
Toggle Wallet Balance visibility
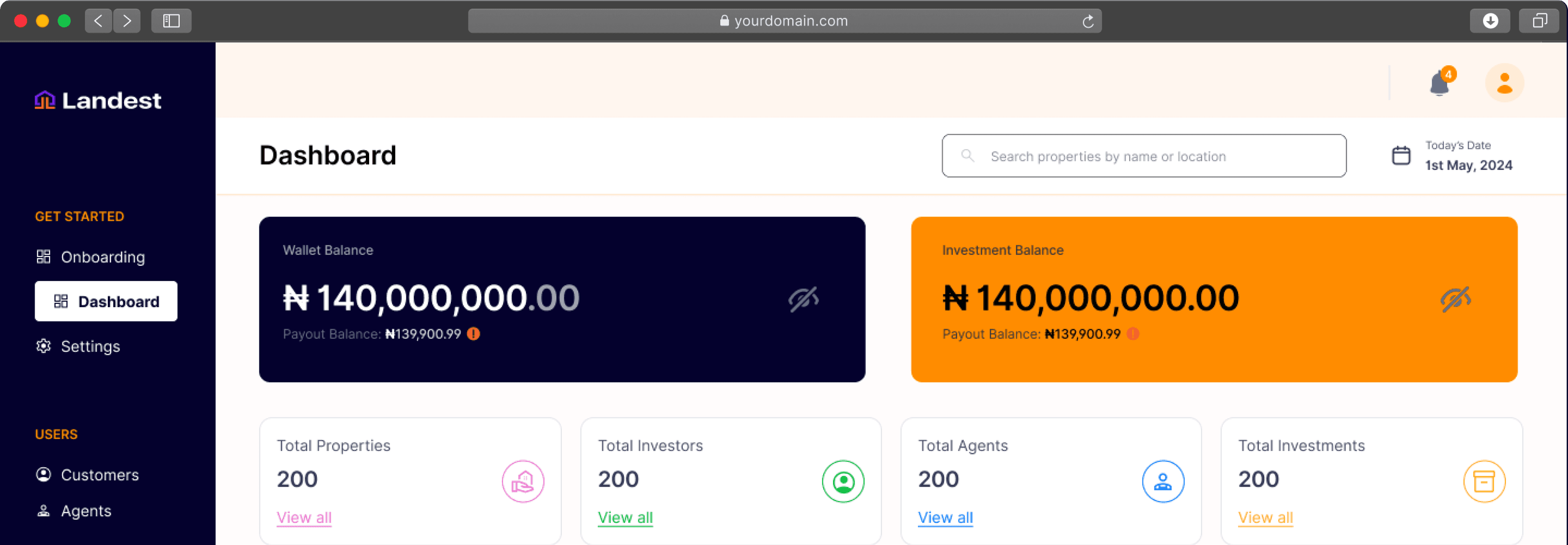pos(803,299)
